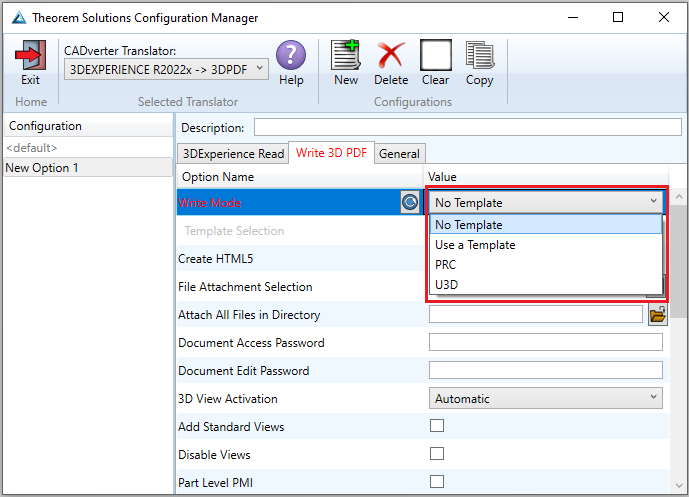Choose Use a Template option
689x497 pixels.
pos(545,245)
